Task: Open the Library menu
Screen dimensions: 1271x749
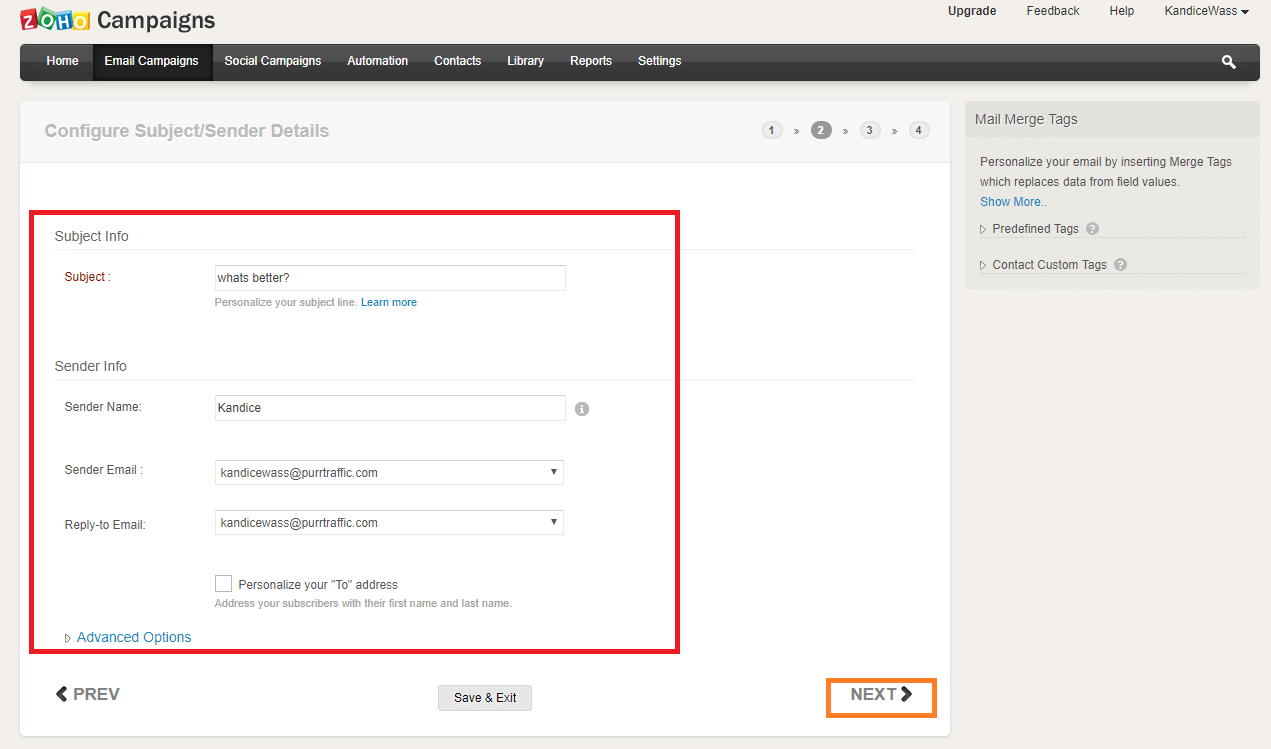Action: coord(526,61)
